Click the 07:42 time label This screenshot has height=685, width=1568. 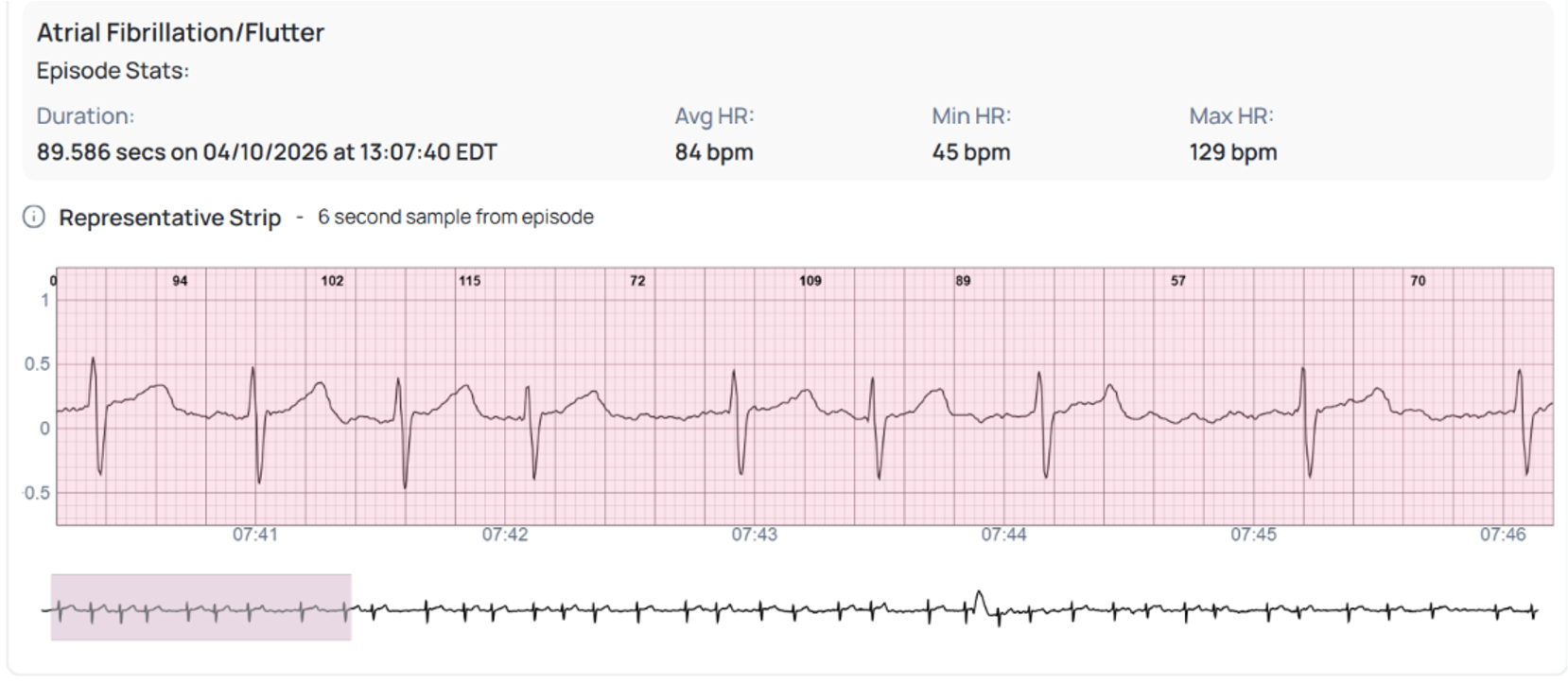coord(505,535)
